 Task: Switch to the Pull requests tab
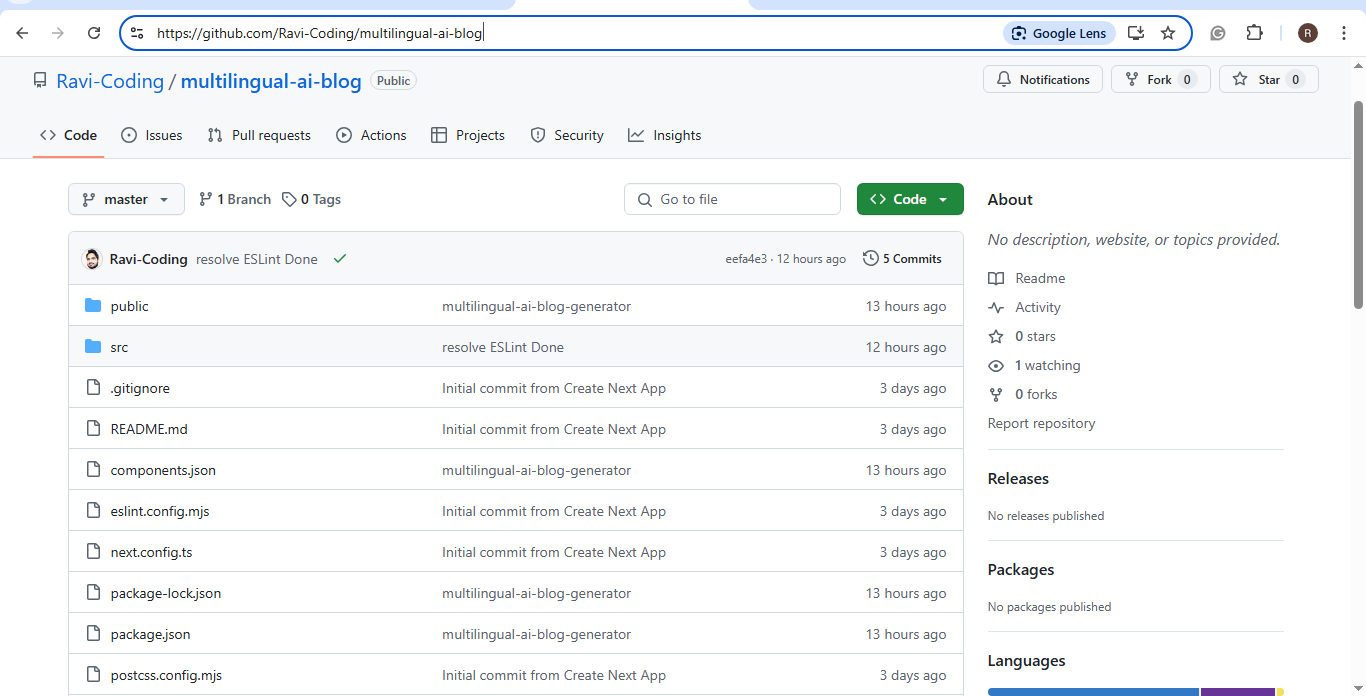[x=259, y=135]
